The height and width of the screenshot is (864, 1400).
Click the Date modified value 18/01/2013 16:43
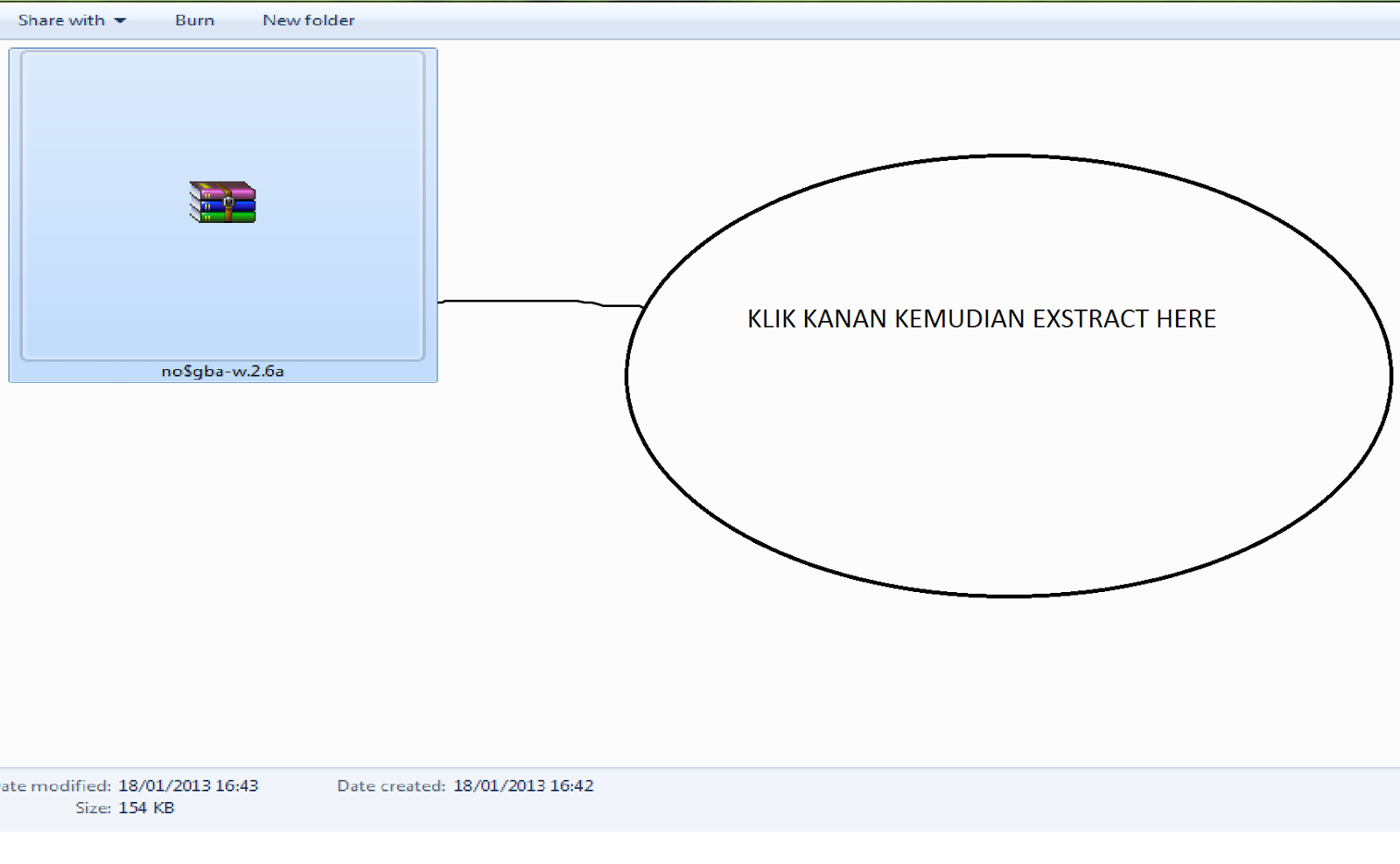click(188, 785)
